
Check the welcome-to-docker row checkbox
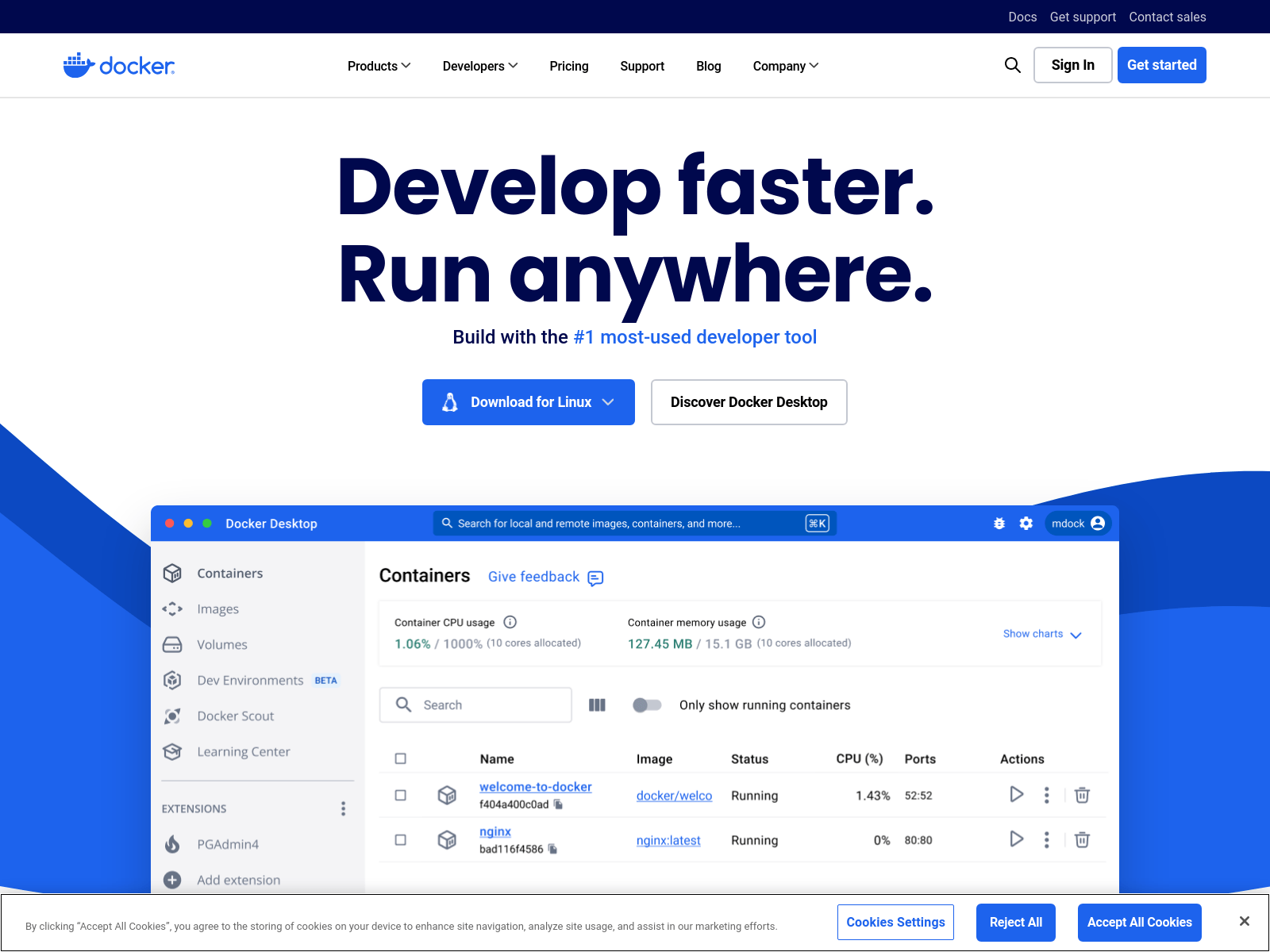401,795
